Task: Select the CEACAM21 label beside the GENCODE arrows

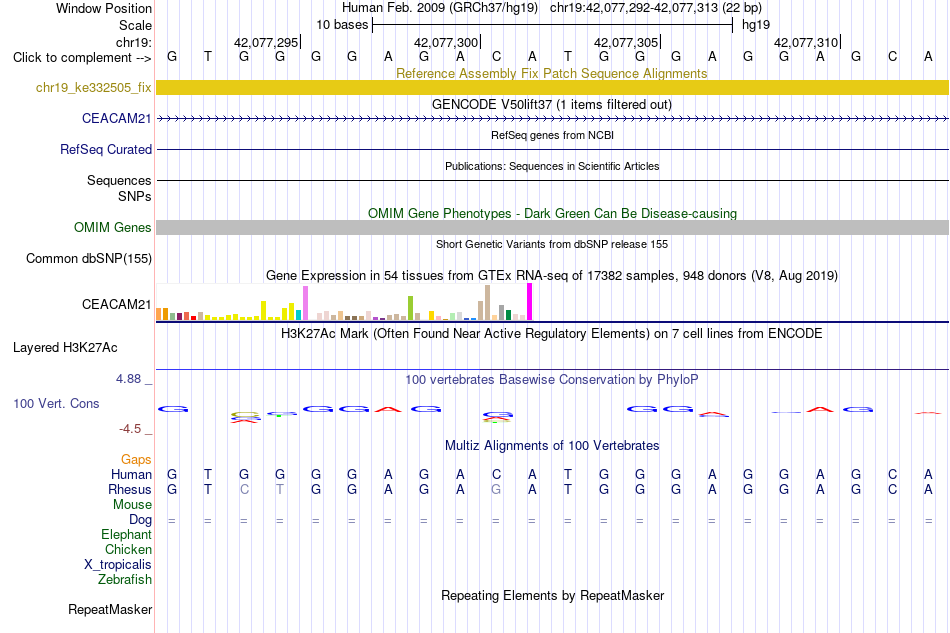Action: pos(116,118)
